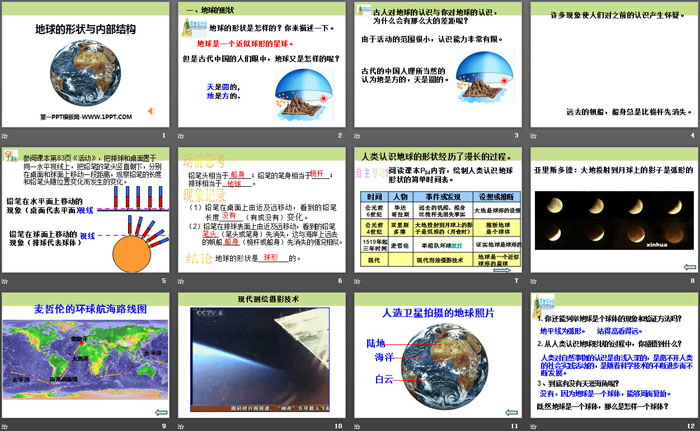
Task: Select slide 10 thumbnail 现代测绘摄影技术
Action: (x=262, y=356)
